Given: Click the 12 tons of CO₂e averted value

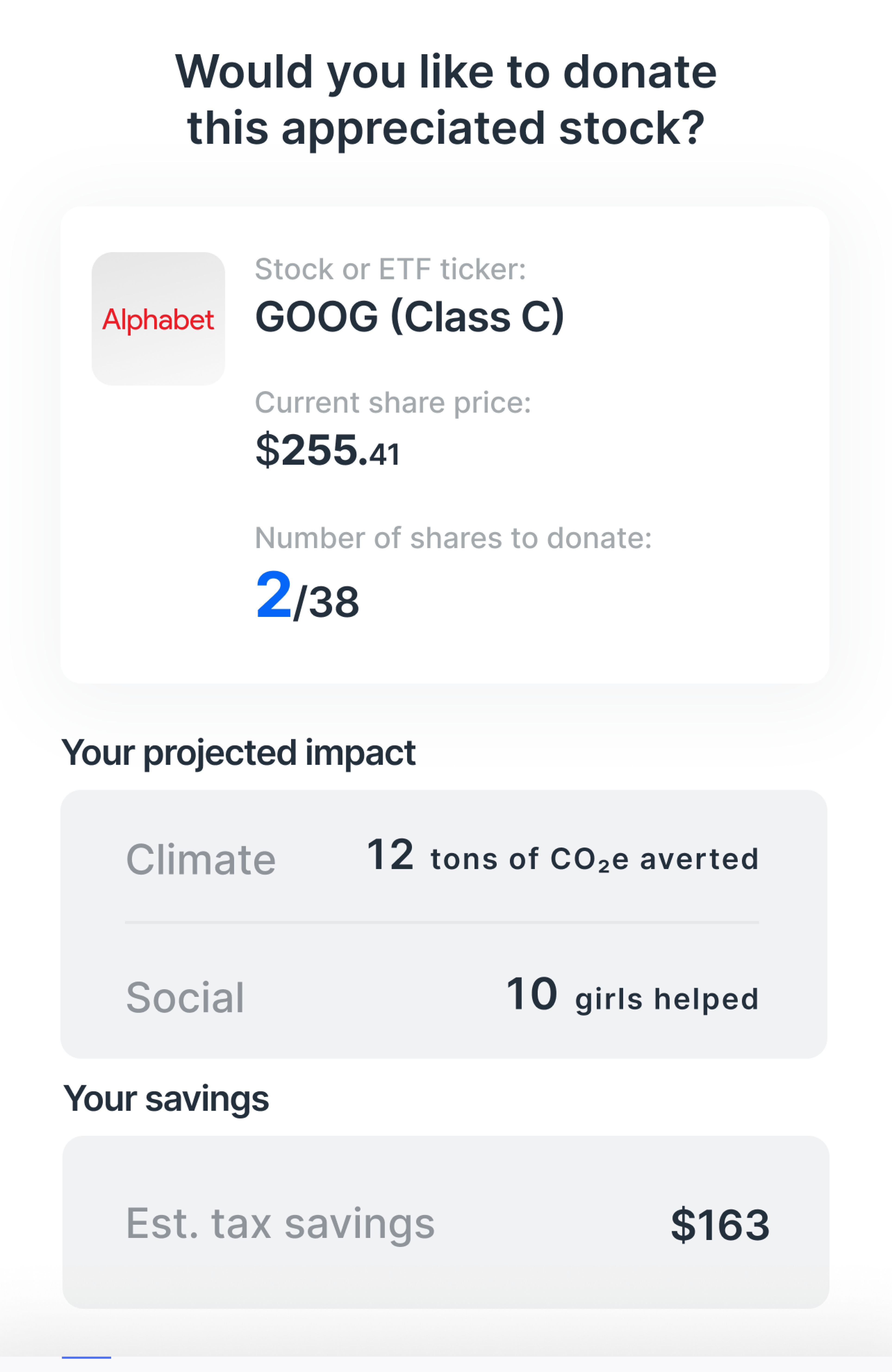Looking at the screenshot, I should point(562,857).
